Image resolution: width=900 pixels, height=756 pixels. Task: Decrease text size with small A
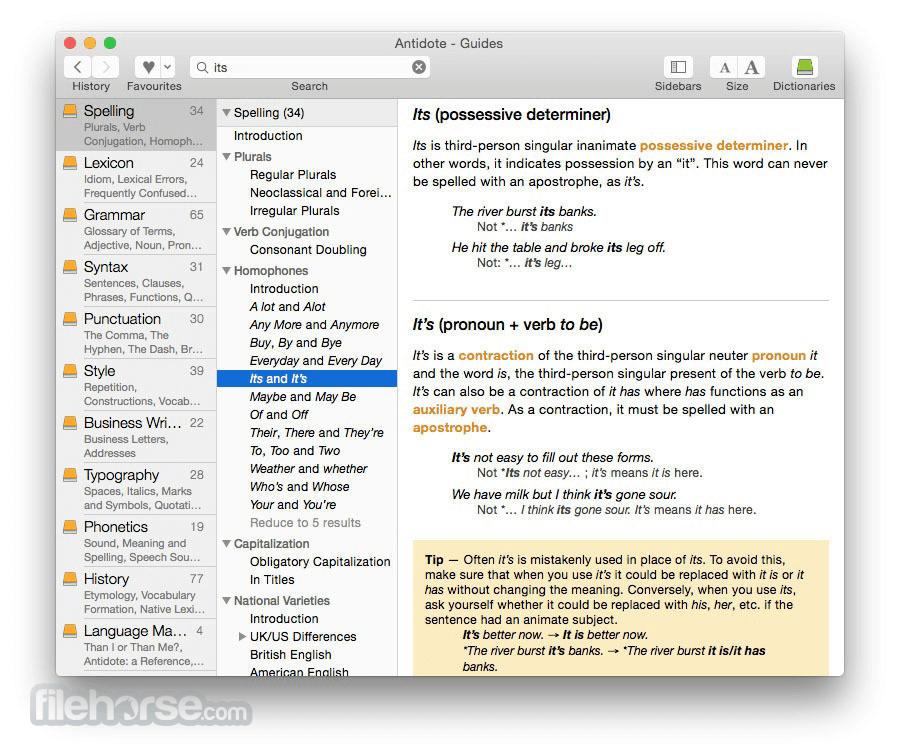click(724, 67)
